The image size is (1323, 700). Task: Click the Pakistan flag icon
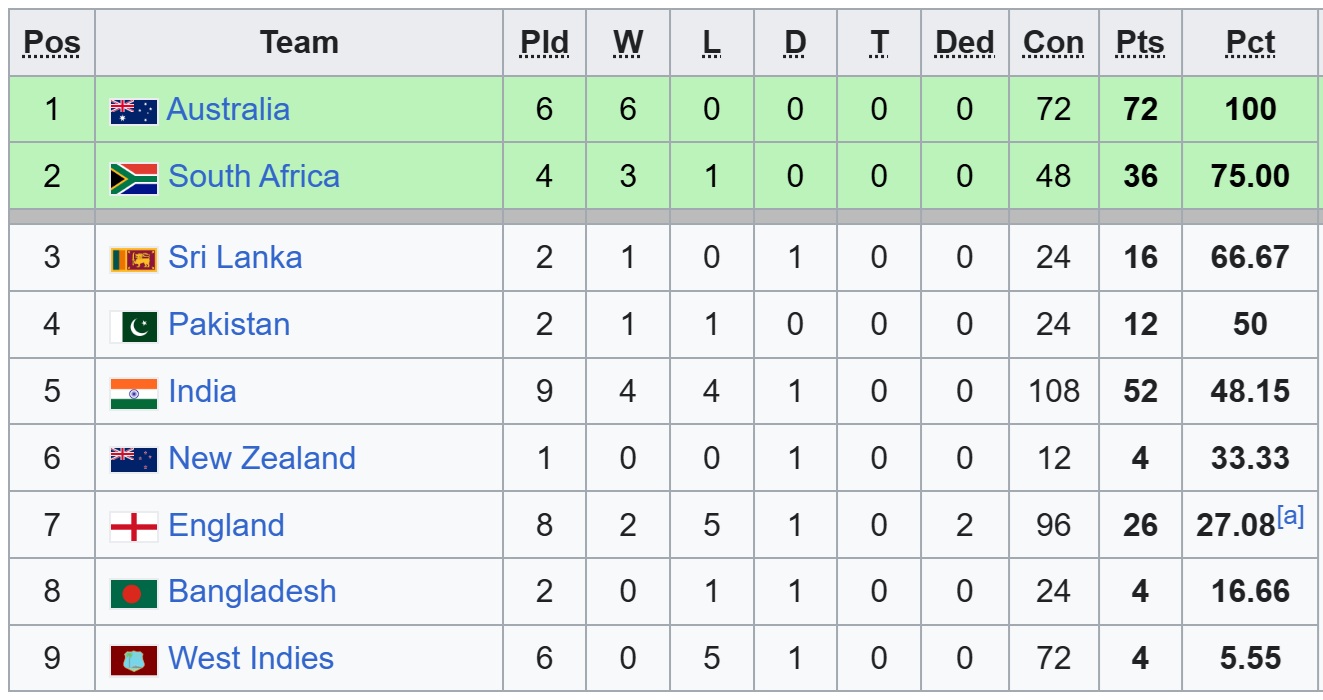[x=133, y=326]
